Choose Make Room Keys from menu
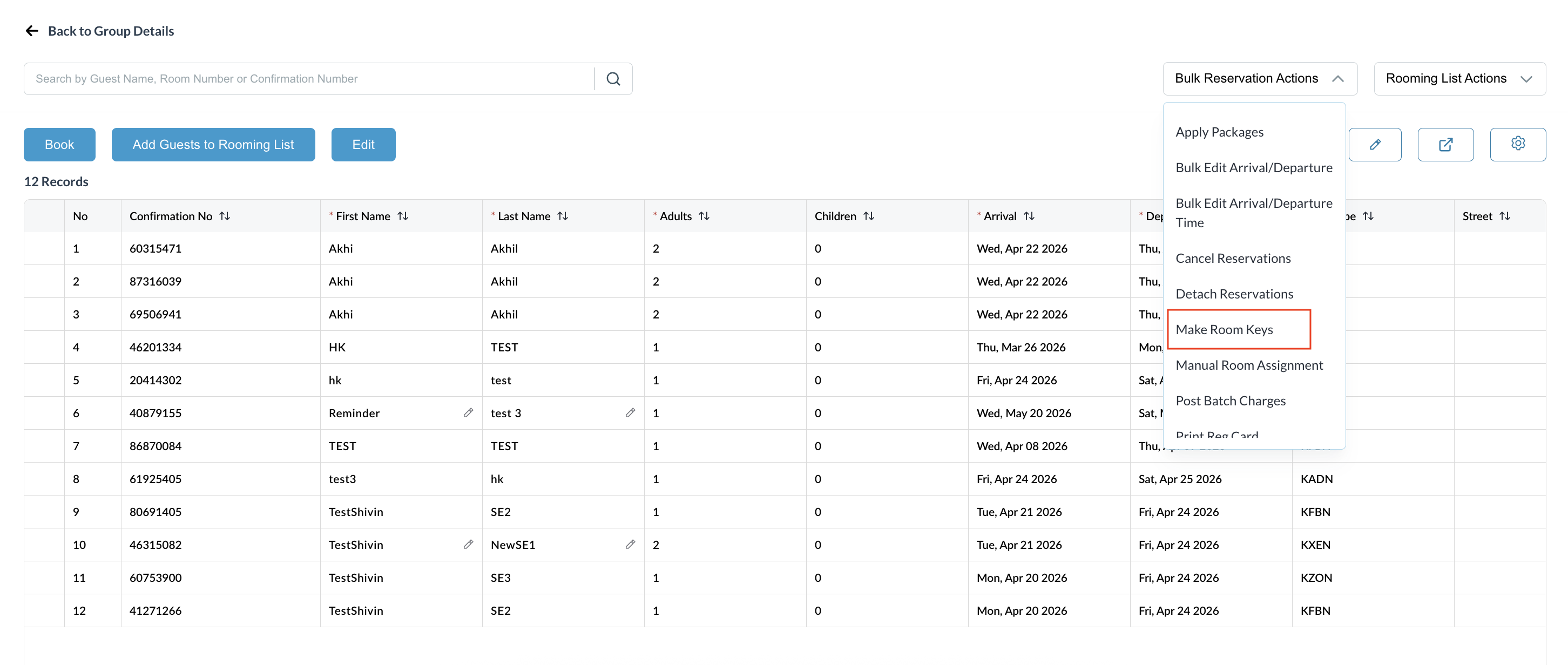 [1224, 330]
